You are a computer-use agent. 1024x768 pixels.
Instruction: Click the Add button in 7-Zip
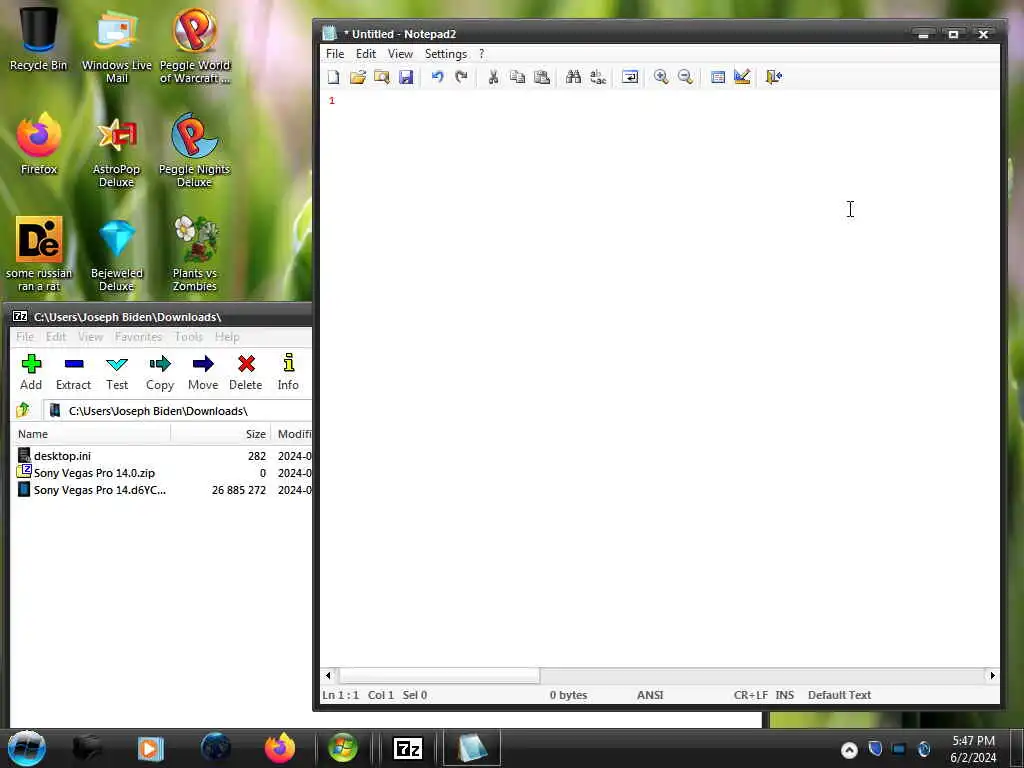31,372
